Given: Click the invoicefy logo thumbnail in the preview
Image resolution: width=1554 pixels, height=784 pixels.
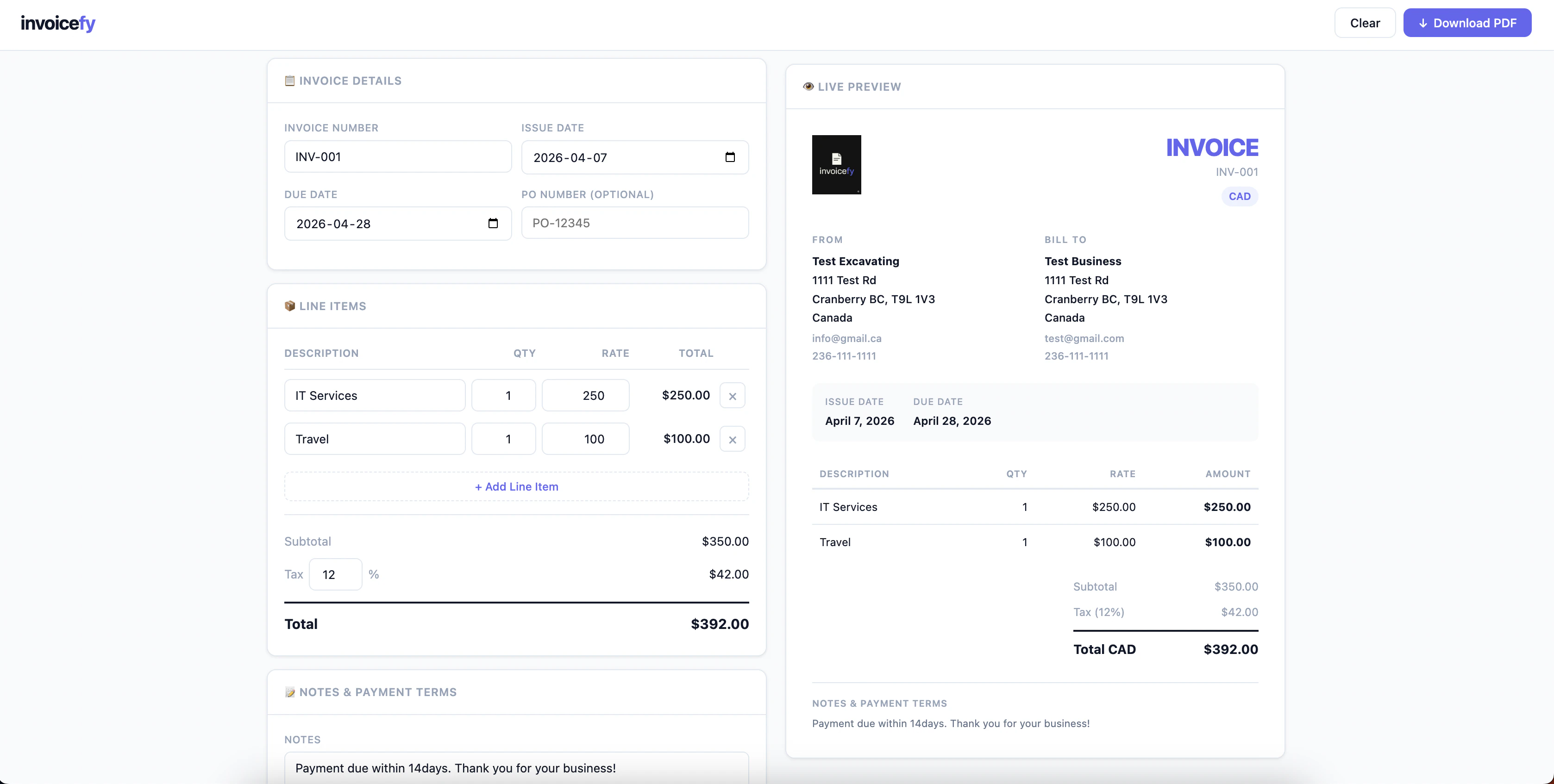Looking at the screenshot, I should (x=836, y=165).
